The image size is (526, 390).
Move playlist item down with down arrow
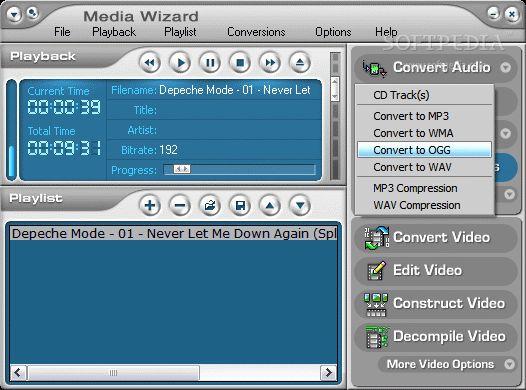[300, 205]
